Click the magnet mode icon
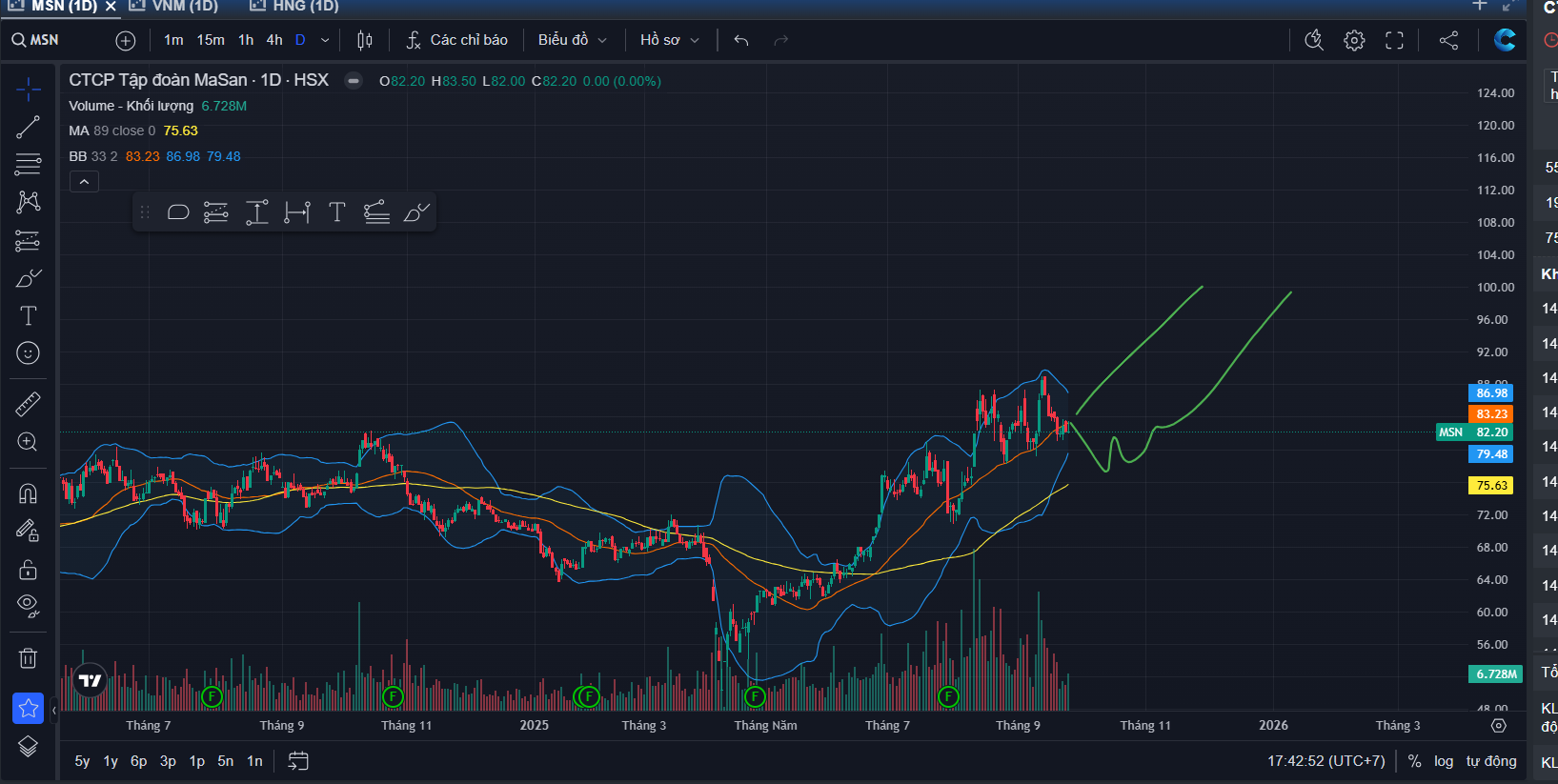 28,493
